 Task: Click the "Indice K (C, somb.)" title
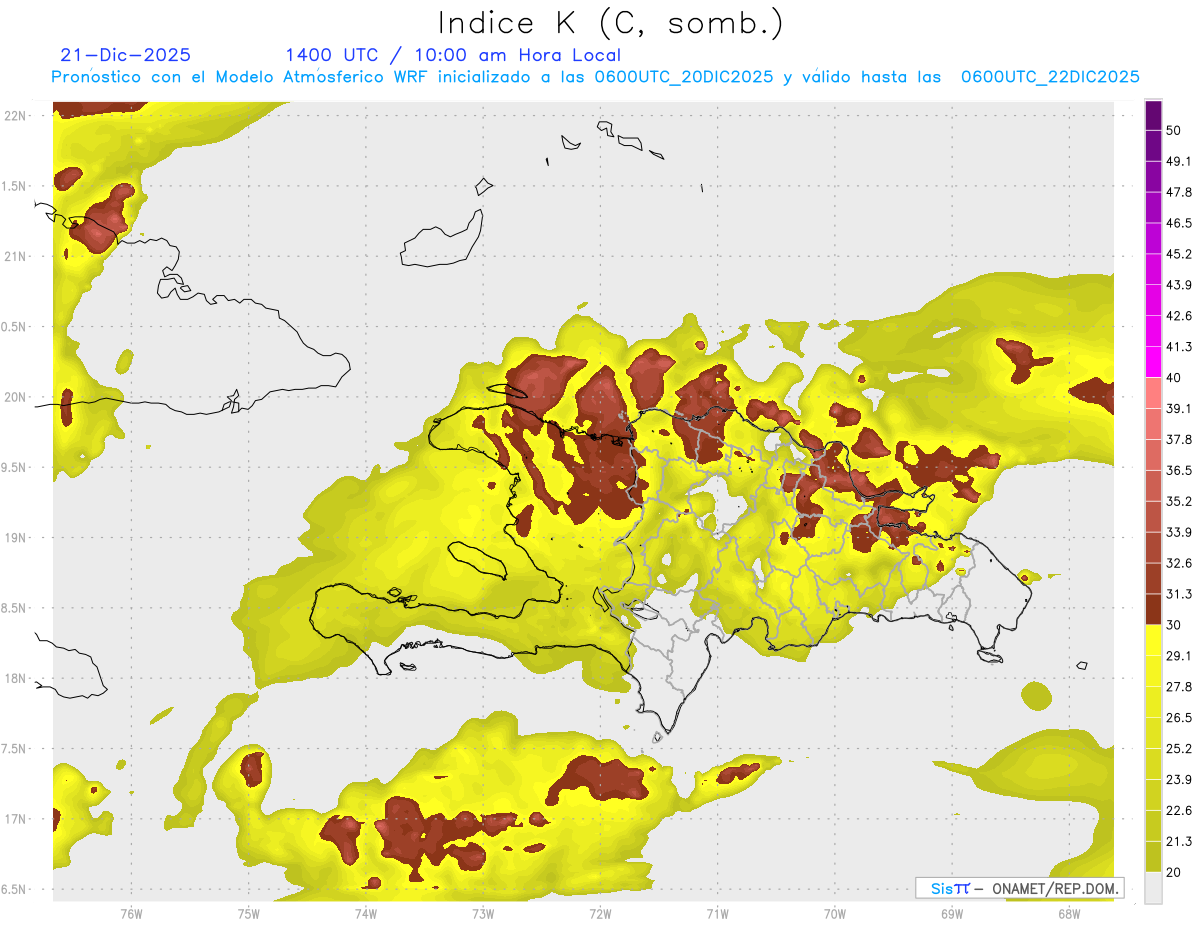(x=611, y=23)
